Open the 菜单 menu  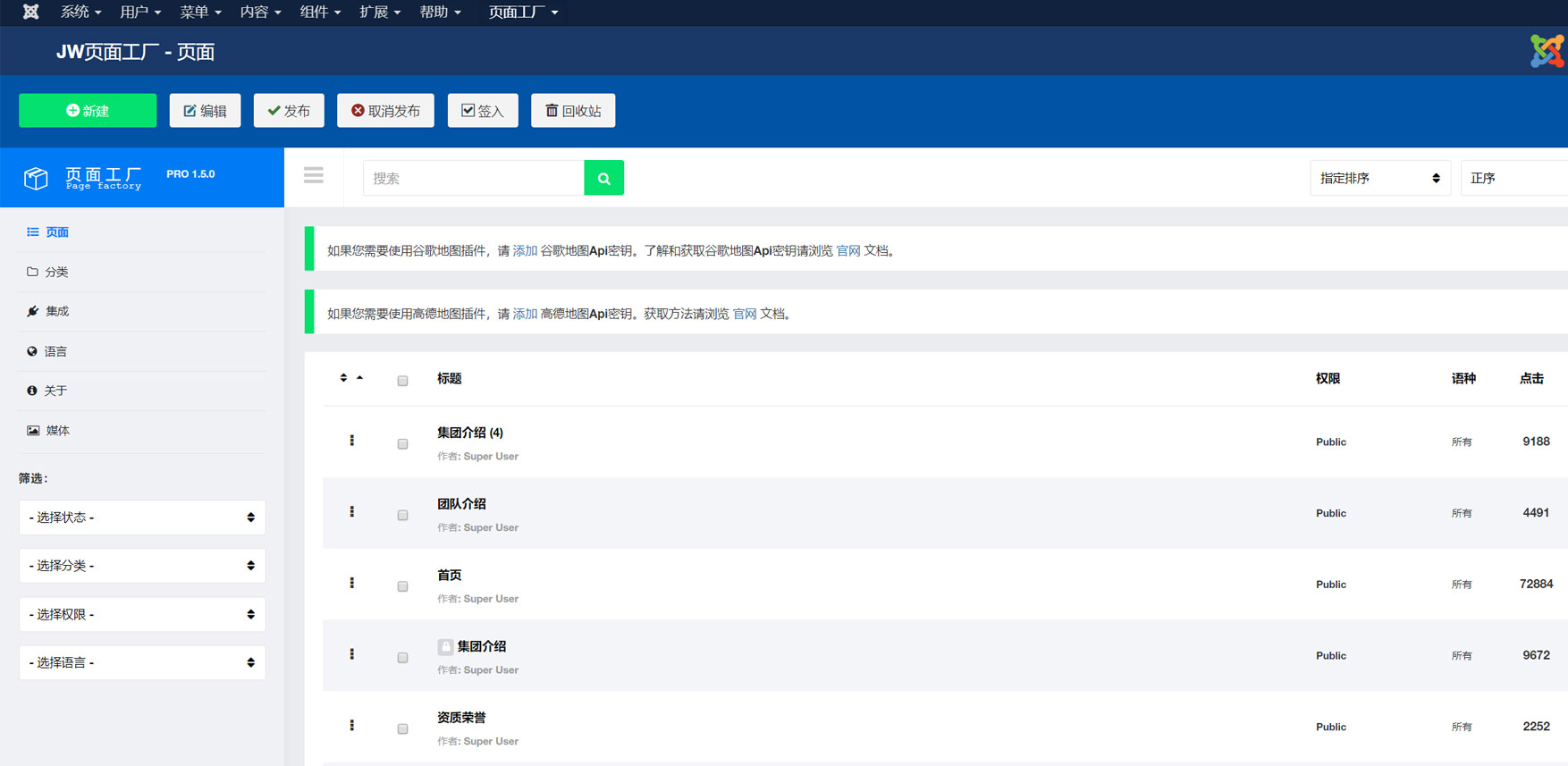coord(200,12)
